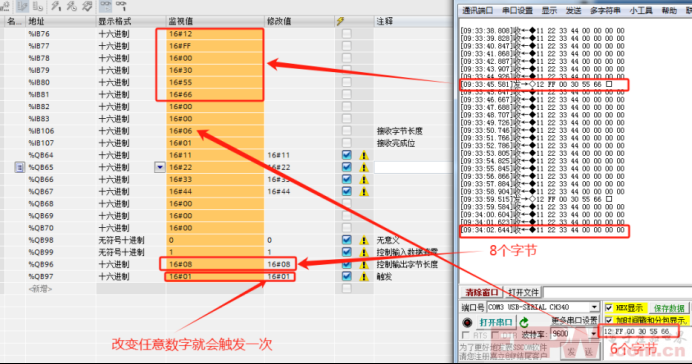Select the %QB70 address cell
Screen dimensions: 692x364
(61, 228)
